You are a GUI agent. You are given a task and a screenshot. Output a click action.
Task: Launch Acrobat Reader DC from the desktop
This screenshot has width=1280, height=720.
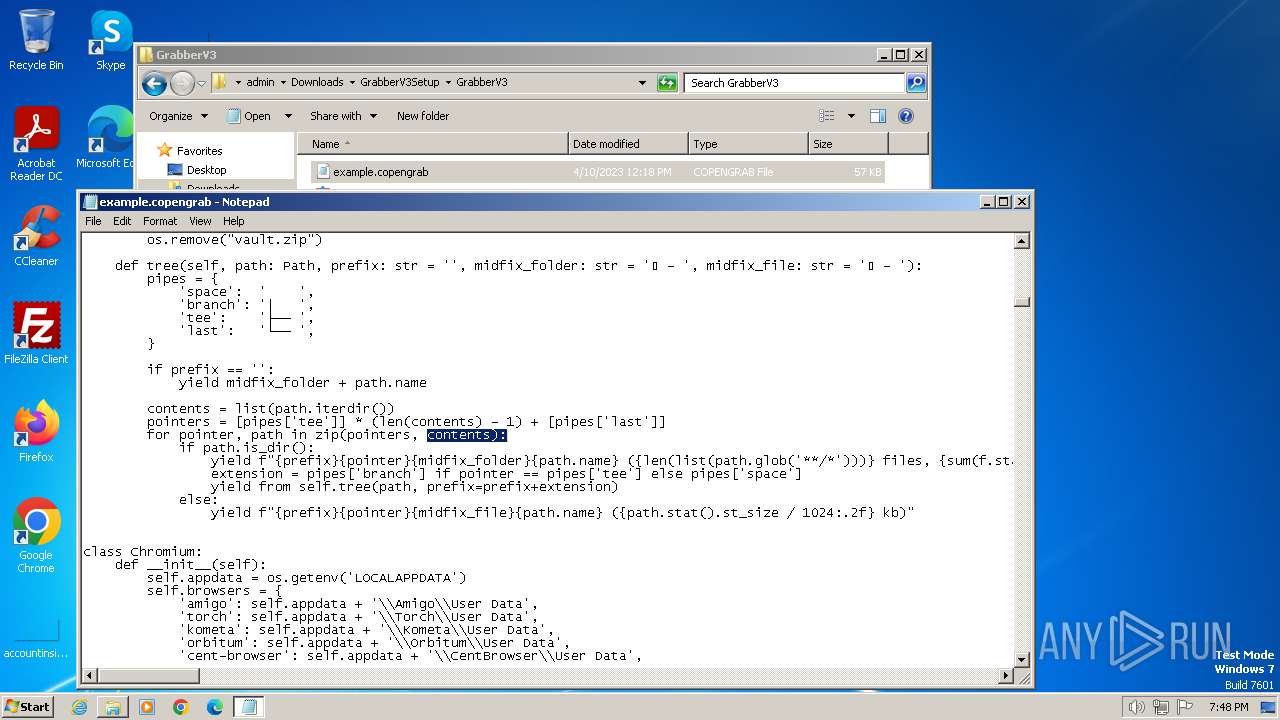point(36,144)
